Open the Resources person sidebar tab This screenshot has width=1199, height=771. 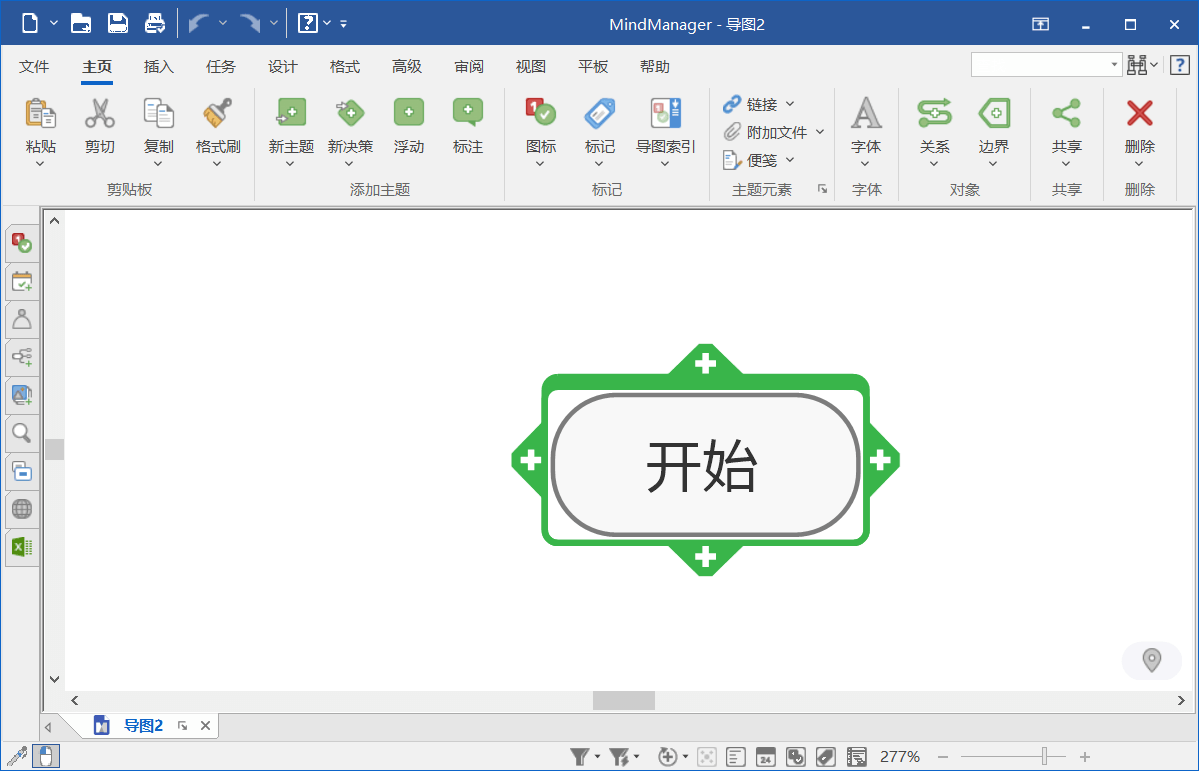21,319
